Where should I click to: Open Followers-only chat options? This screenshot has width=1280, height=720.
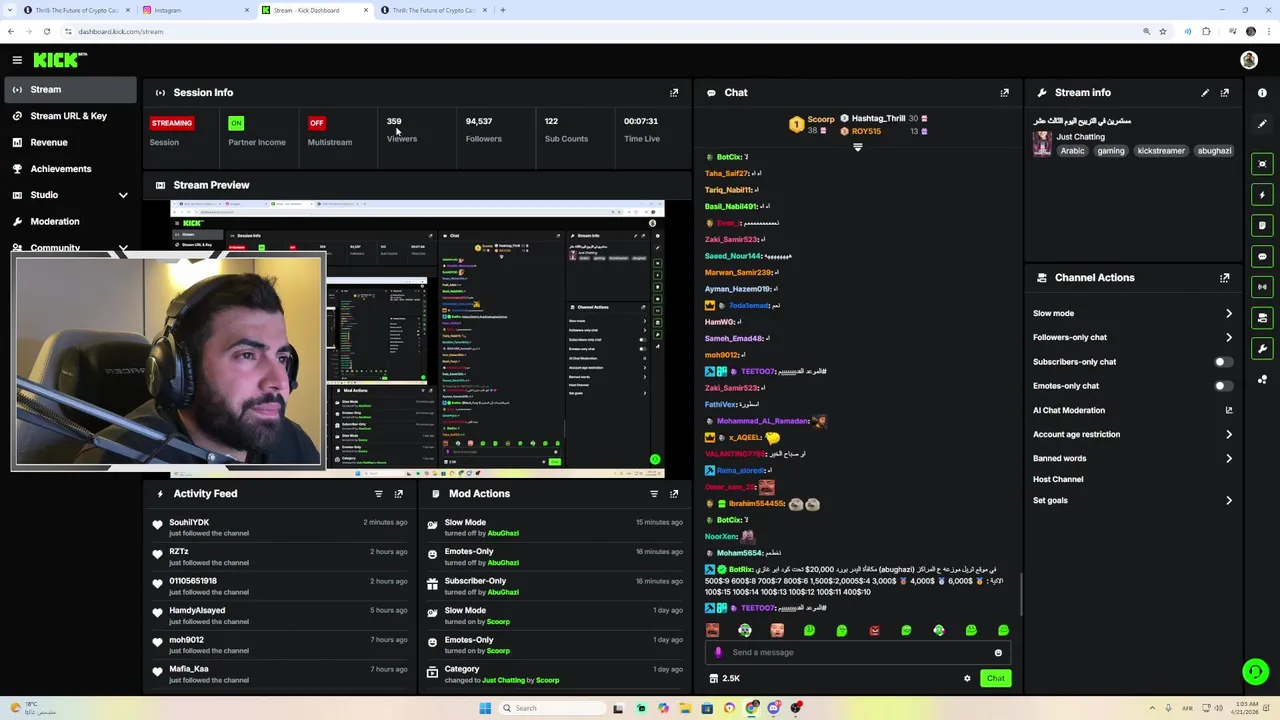(1132, 338)
